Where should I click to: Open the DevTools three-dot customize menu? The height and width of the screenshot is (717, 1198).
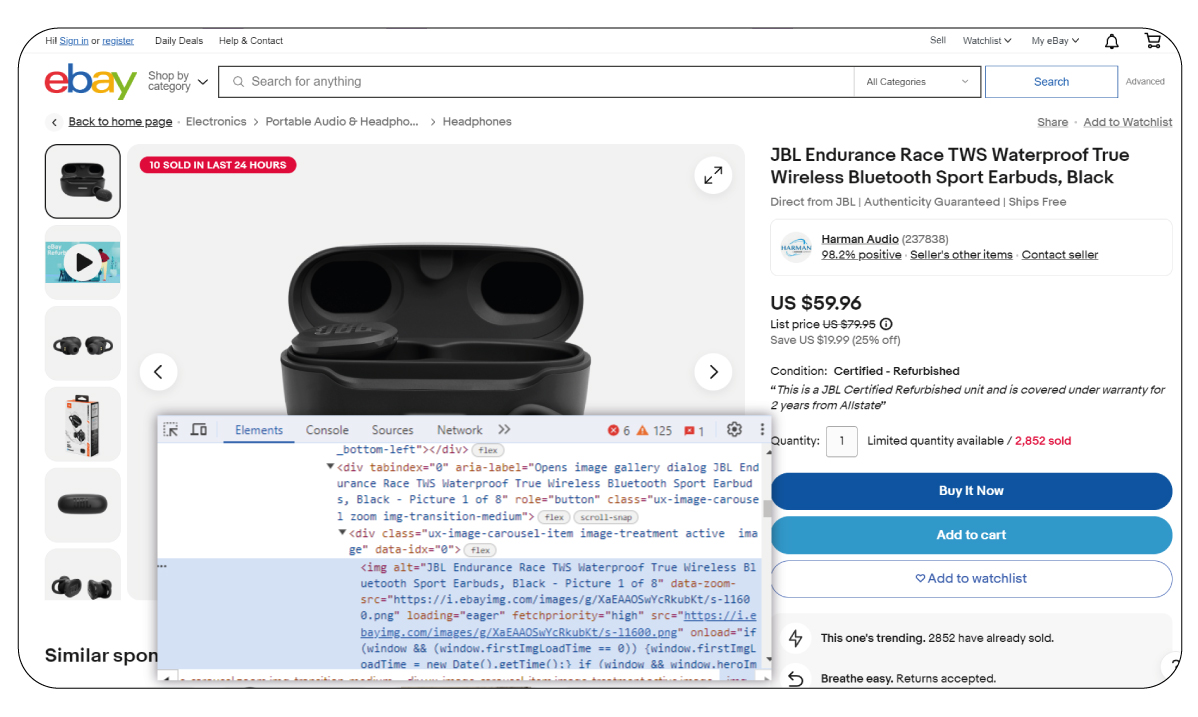(761, 430)
